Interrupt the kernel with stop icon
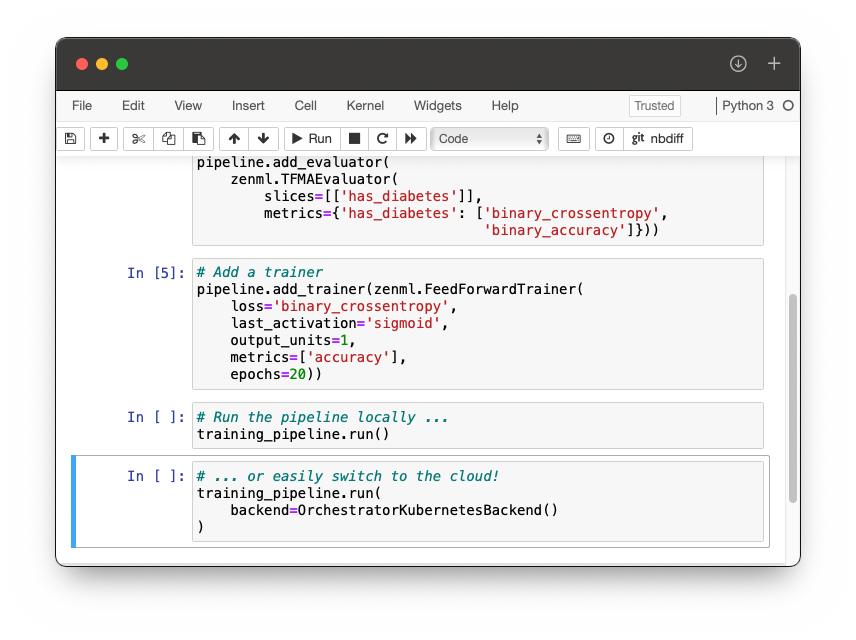Image resolution: width=856 pixels, height=640 pixels. click(x=354, y=139)
